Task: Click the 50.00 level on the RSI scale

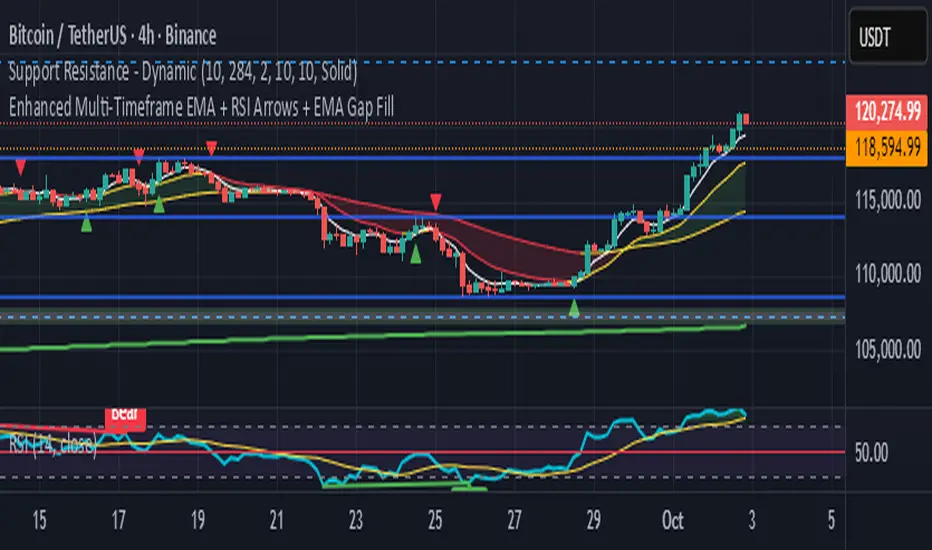Action: click(x=871, y=453)
